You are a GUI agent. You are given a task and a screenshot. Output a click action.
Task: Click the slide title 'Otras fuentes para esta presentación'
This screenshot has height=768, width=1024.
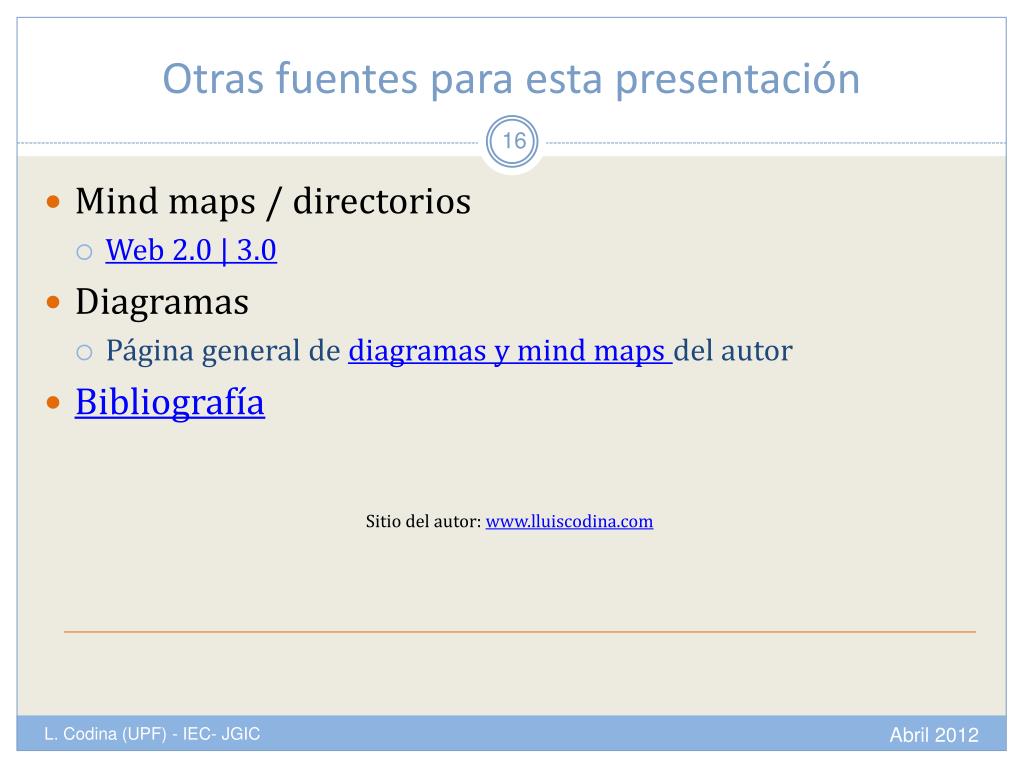[511, 78]
